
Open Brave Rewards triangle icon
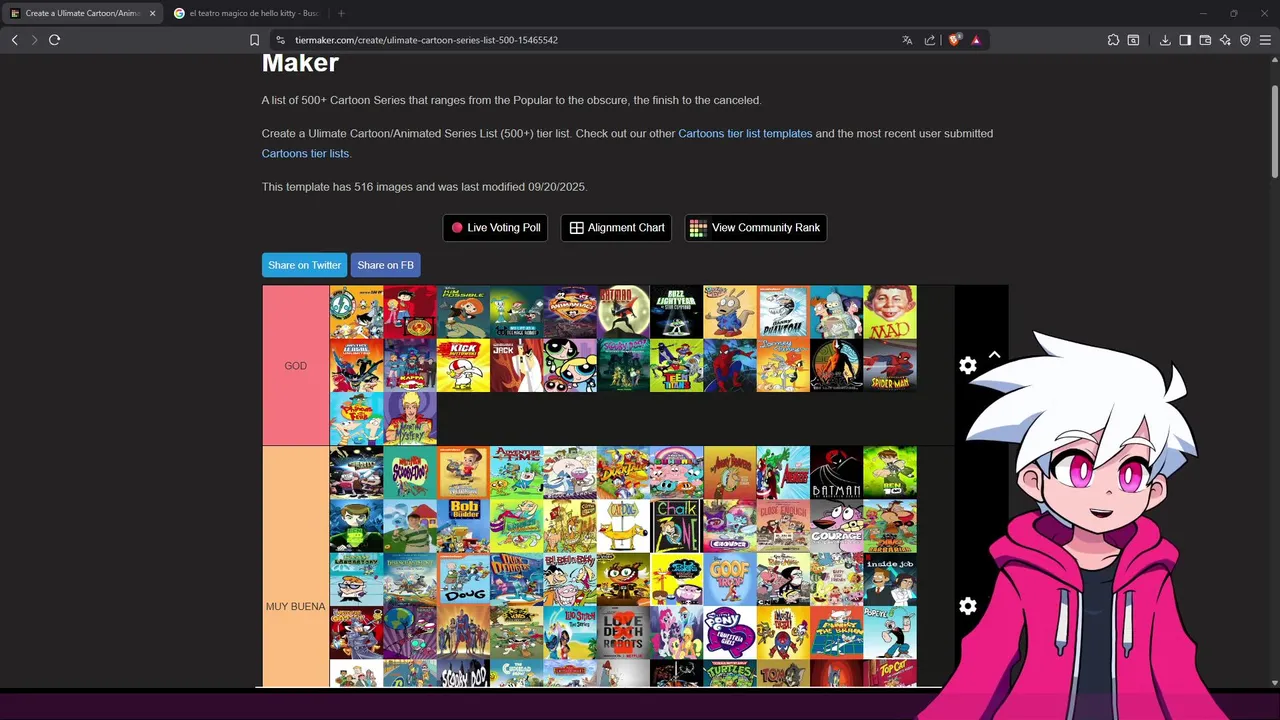point(976,40)
